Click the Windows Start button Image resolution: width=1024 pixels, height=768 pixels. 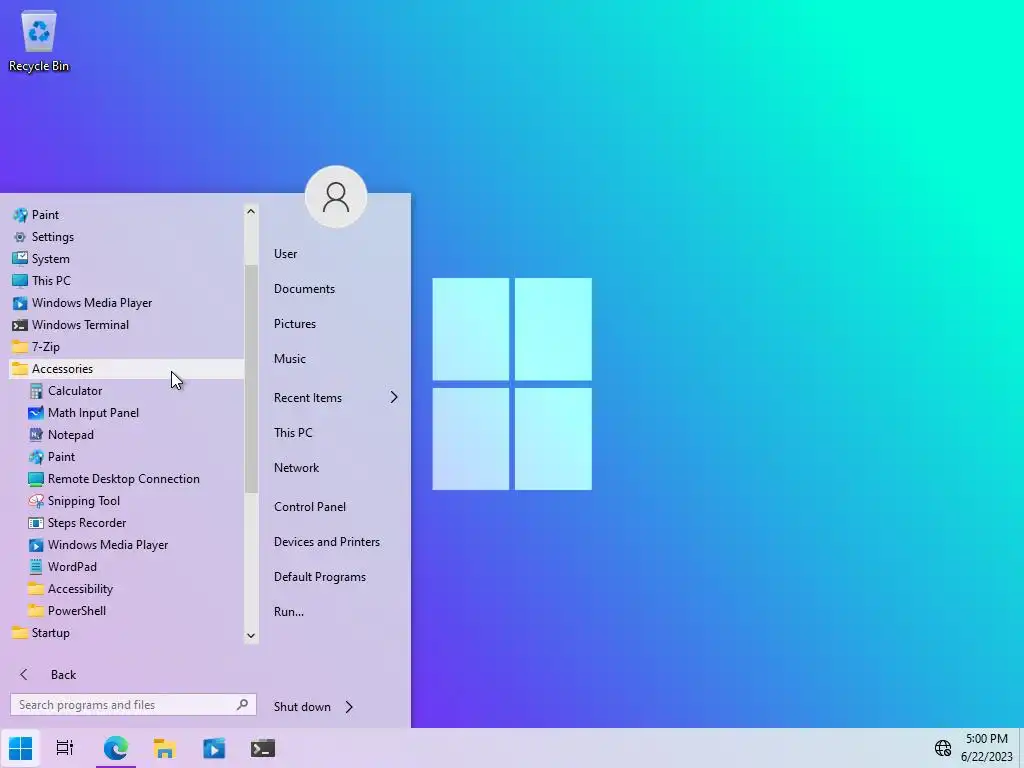coord(20,748)
